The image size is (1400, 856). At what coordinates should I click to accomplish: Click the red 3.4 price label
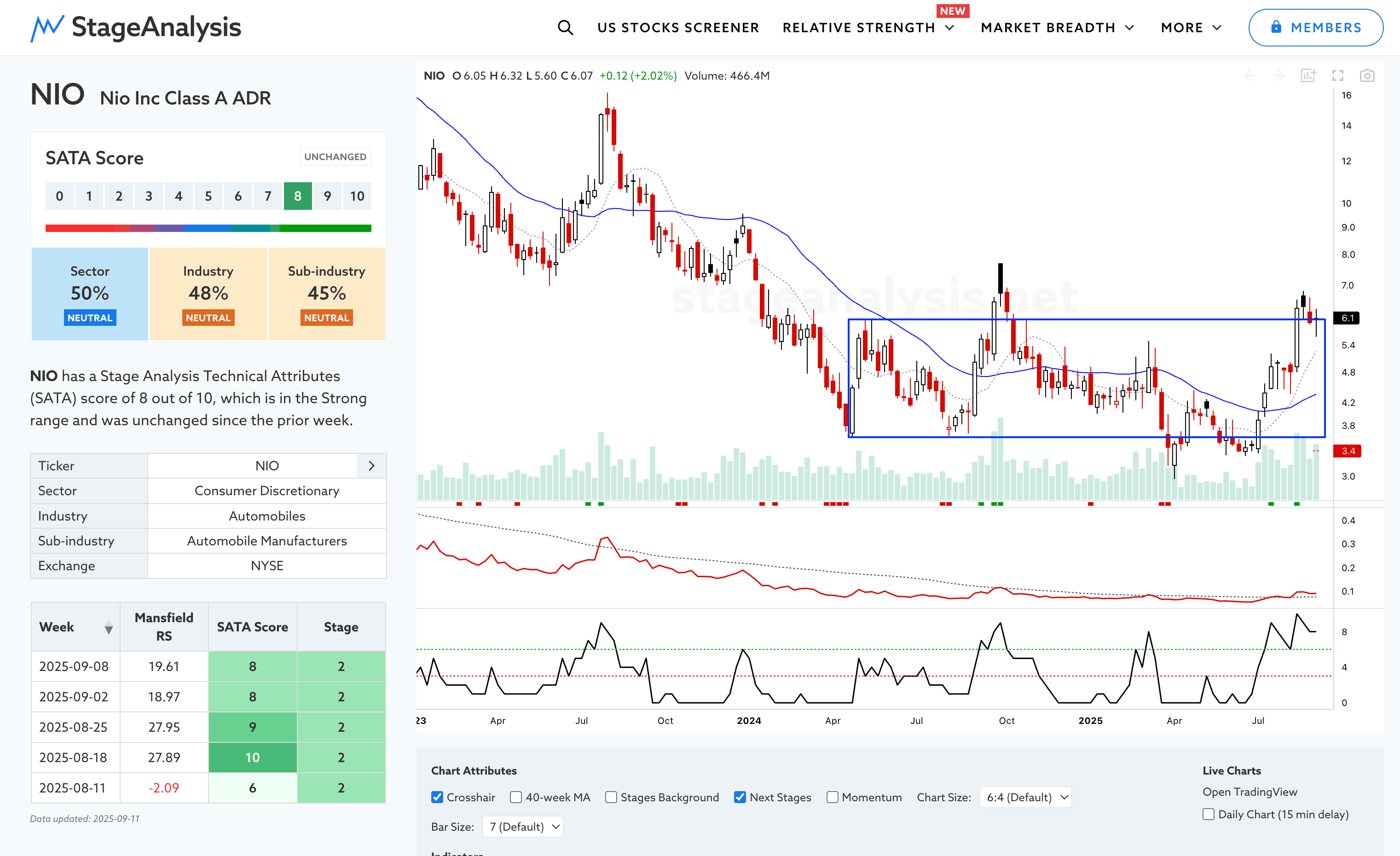pyautogui.click(x=1347, y=451)
